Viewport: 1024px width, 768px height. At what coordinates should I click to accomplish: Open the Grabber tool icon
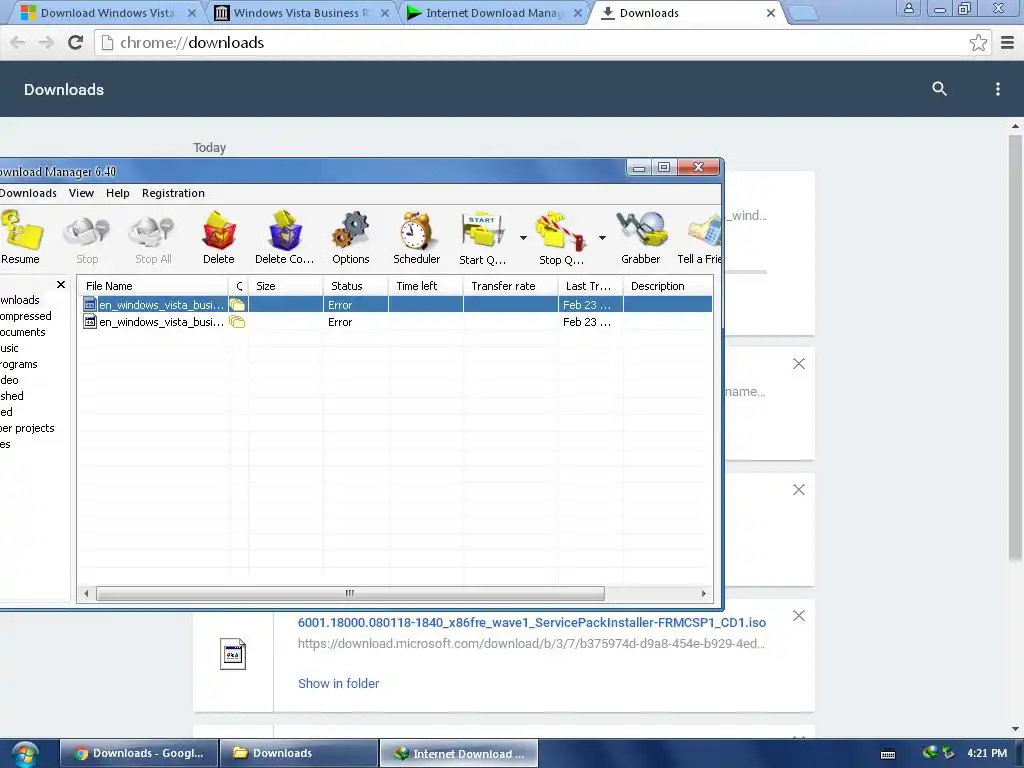(x=641, y=238)
